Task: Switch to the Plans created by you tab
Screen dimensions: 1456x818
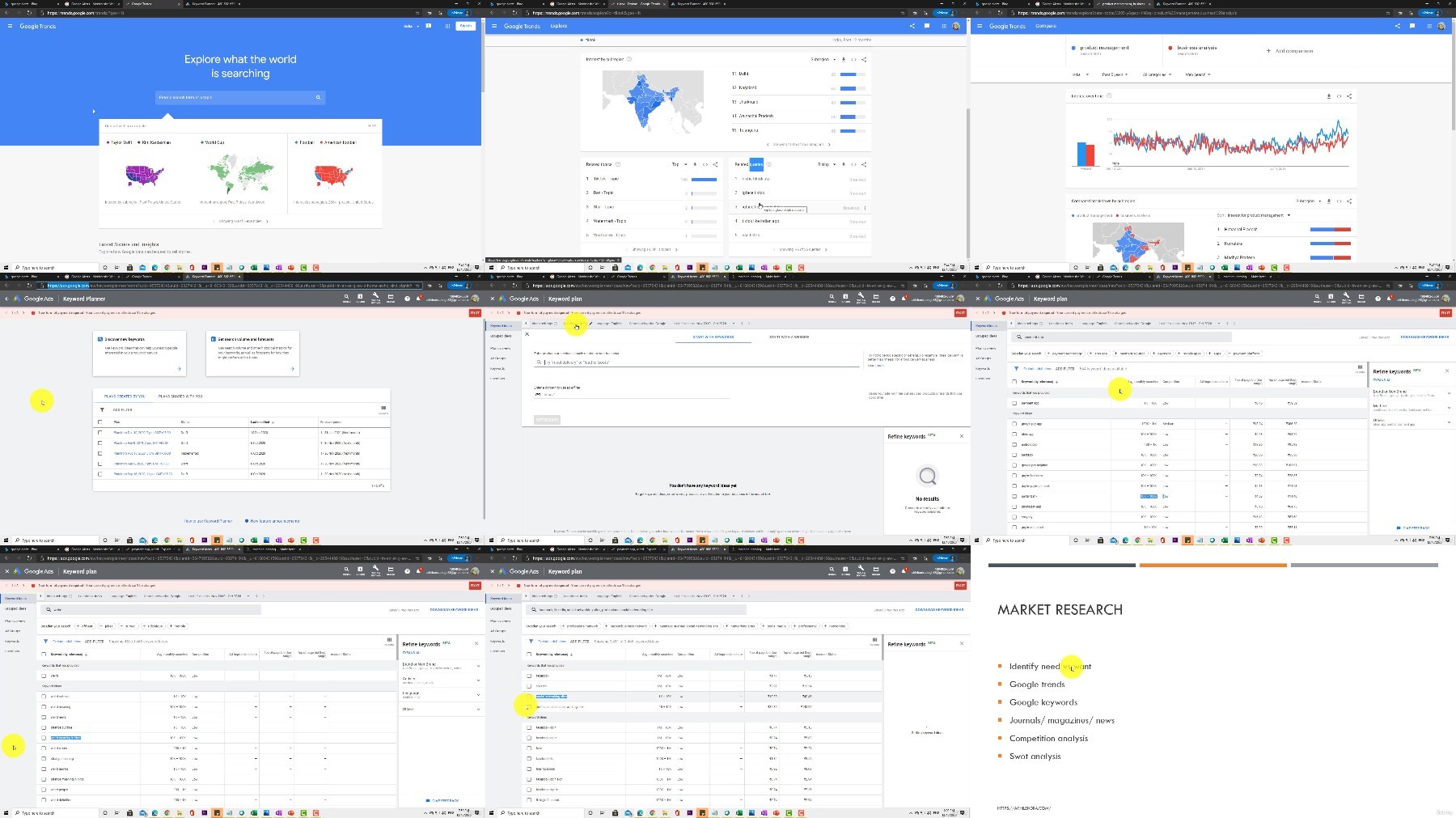Action: tap(125, 396)
